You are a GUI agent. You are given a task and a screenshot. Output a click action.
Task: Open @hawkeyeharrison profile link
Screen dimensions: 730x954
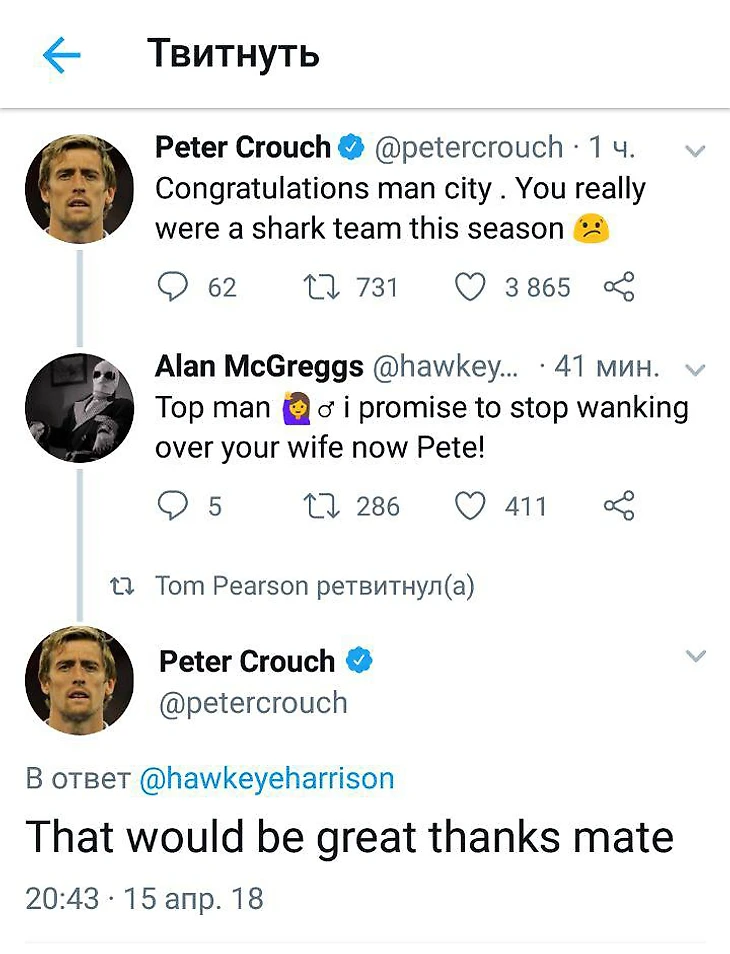tap(267, 779)
